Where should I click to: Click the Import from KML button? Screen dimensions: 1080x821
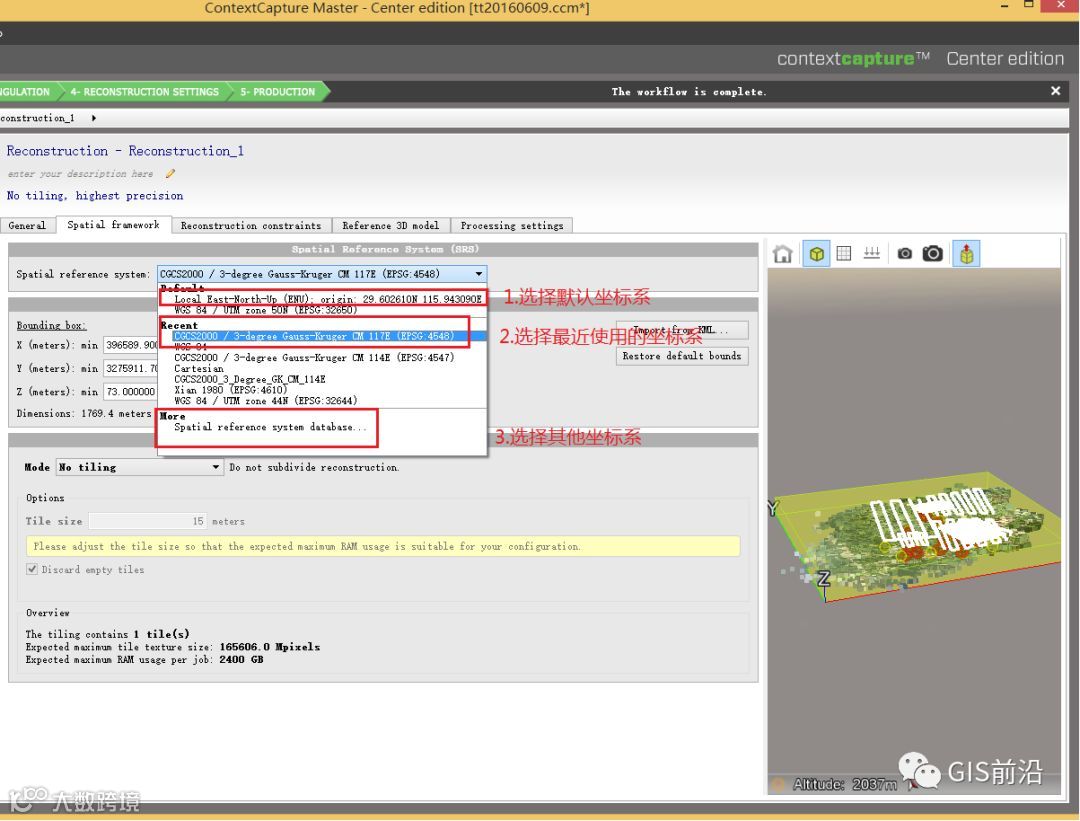682,331
